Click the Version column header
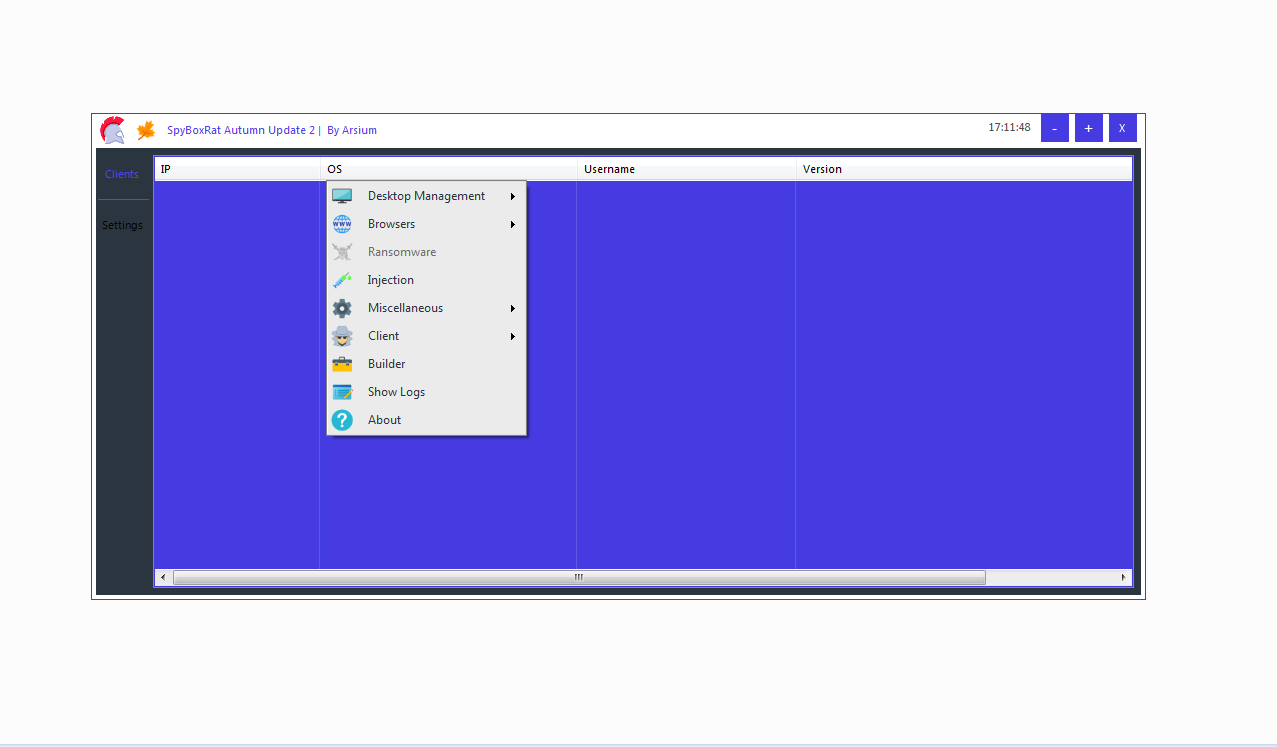Screen dimensions: 1277x747 coord(822,169)
